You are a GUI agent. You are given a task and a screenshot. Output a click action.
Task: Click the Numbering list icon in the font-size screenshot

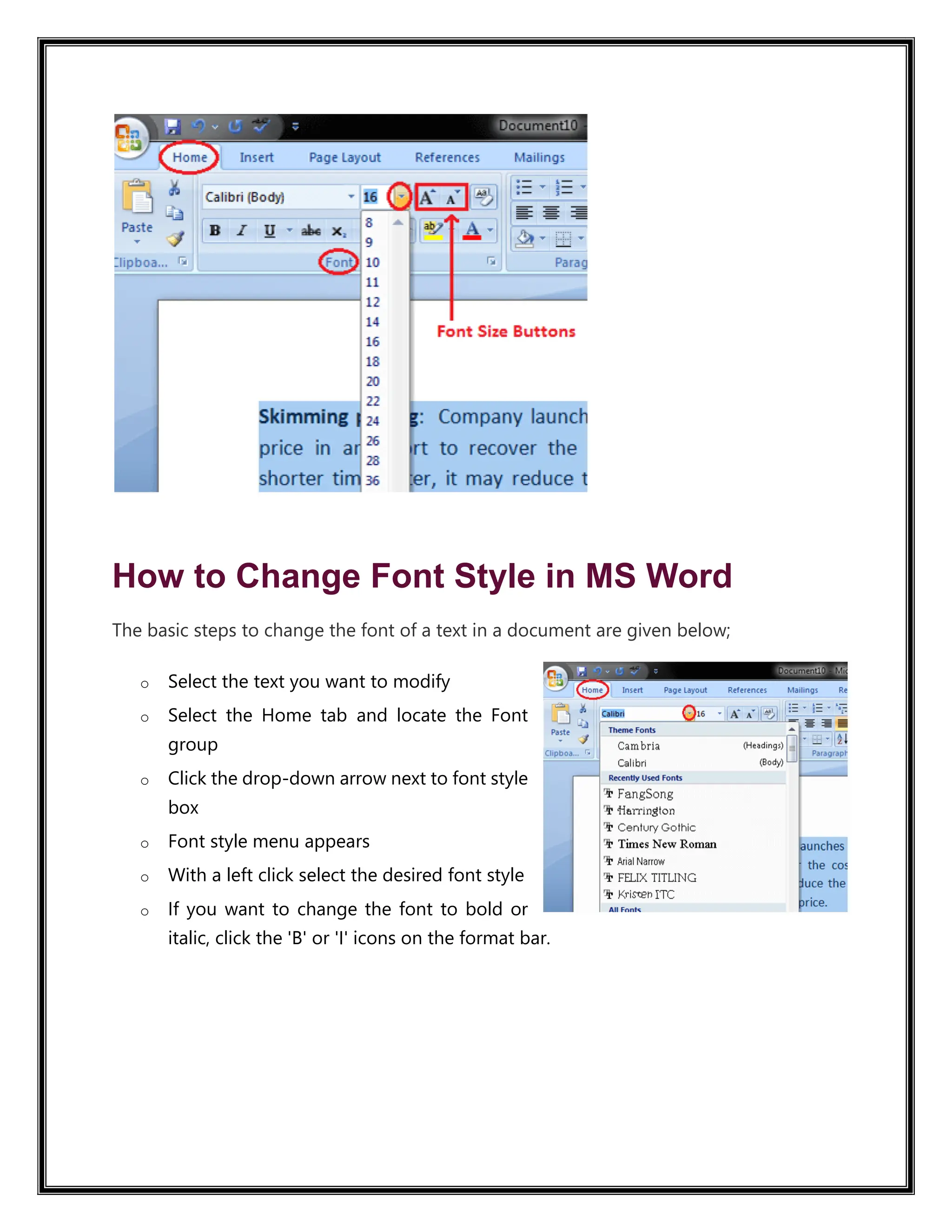coord(564,187)
